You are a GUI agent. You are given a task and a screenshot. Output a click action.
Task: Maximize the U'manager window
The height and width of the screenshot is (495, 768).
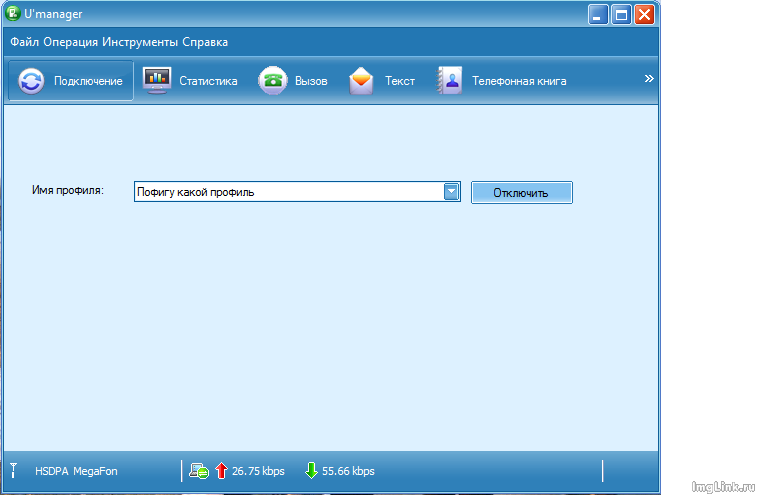point(621,15)
